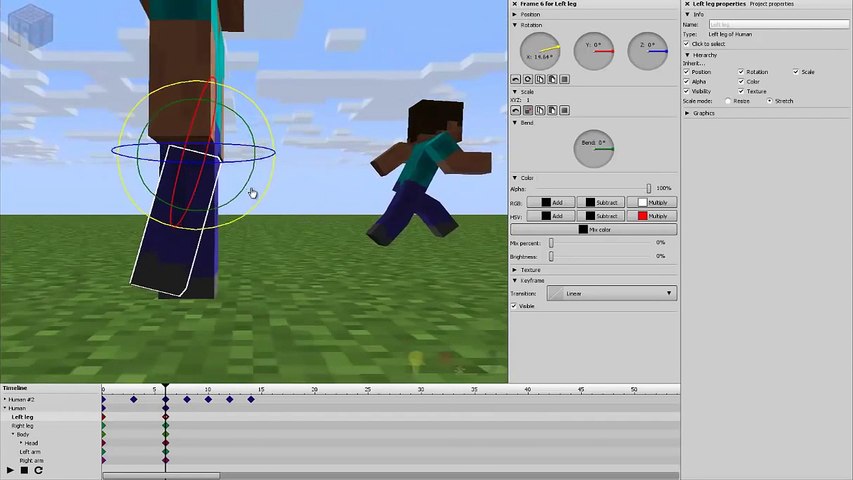The height and width of the screenshot is (480, 853).
Task: Click the view cube in the viewport corner
Action: click(30, 27)
